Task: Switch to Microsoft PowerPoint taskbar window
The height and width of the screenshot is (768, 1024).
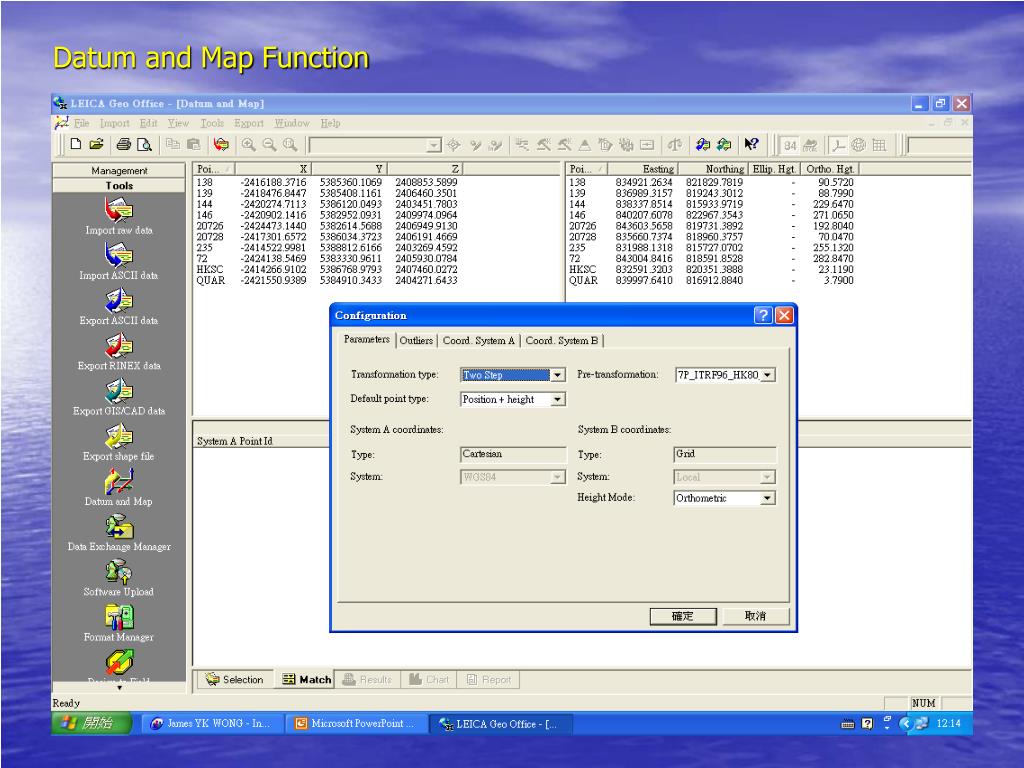Action: pos(357,724)
